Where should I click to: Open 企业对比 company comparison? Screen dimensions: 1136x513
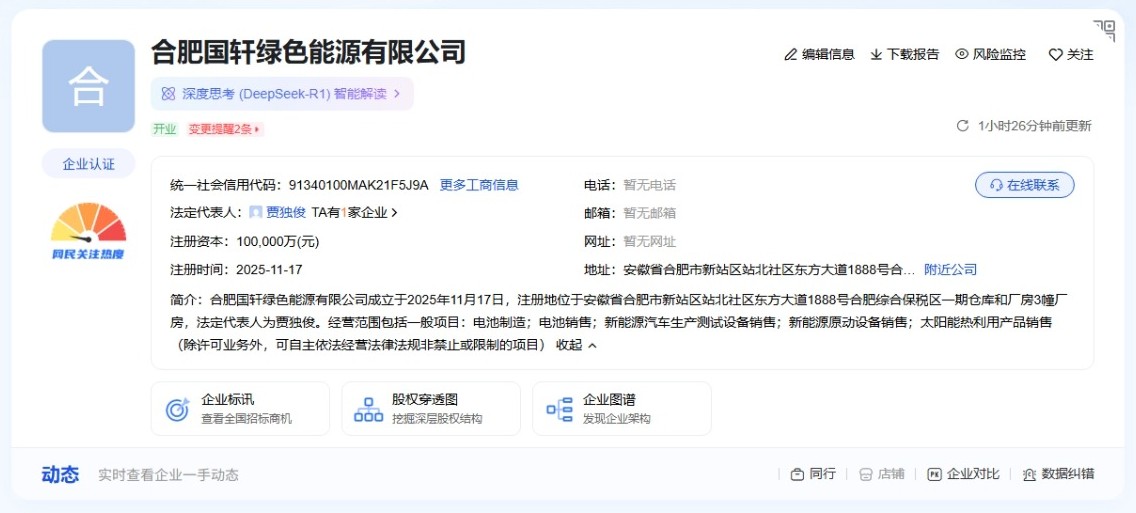(964, 474)
